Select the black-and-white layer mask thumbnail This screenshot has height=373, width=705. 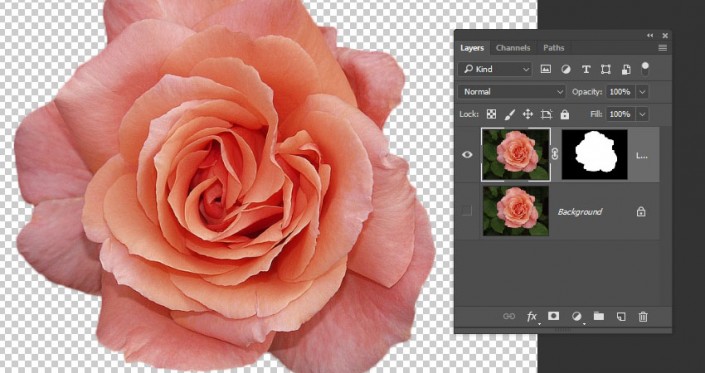coord(594,155)
